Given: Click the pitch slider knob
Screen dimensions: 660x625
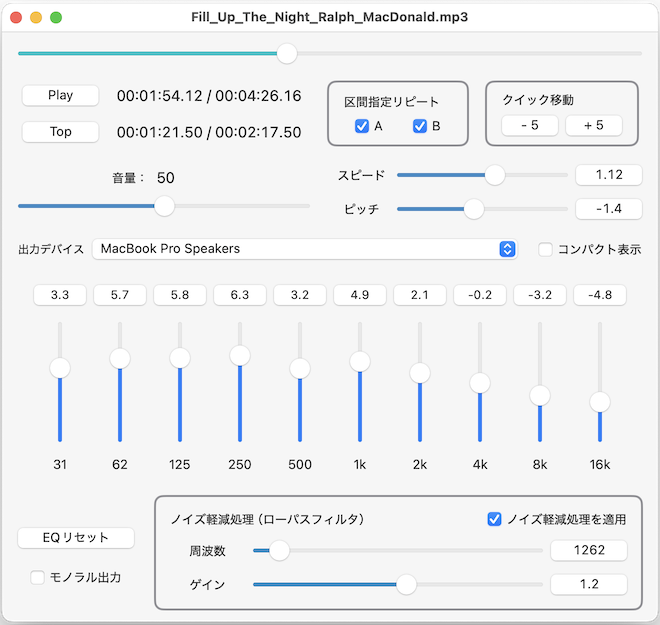Looking at the screenshot, I should [474, 209].
